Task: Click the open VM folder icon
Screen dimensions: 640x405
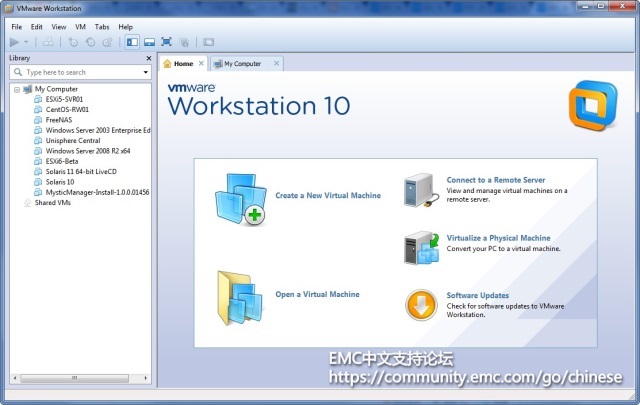Action: point(239,298)
